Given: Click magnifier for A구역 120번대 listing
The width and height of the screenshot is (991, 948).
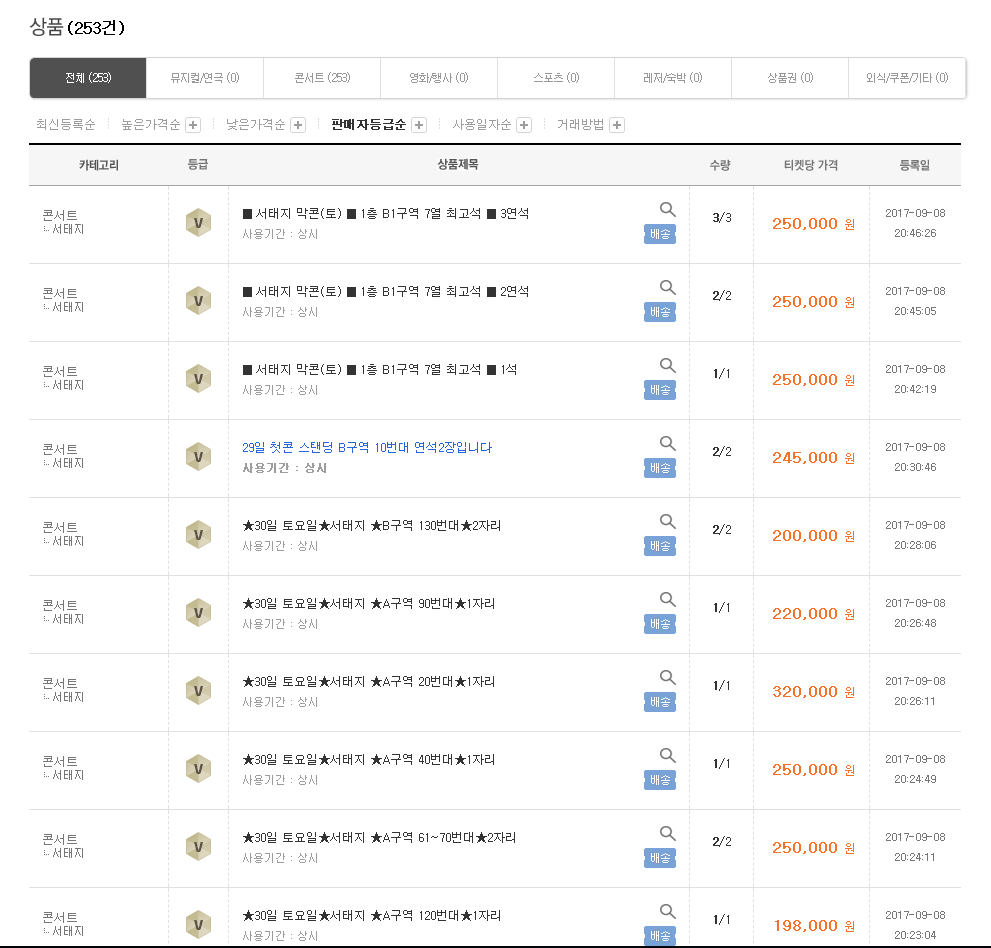Looking at the screenshot, I should click(667, 911).
